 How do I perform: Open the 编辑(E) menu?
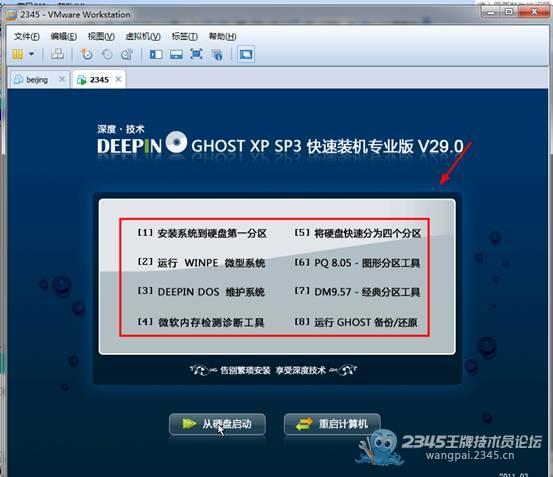click(63, 36)
